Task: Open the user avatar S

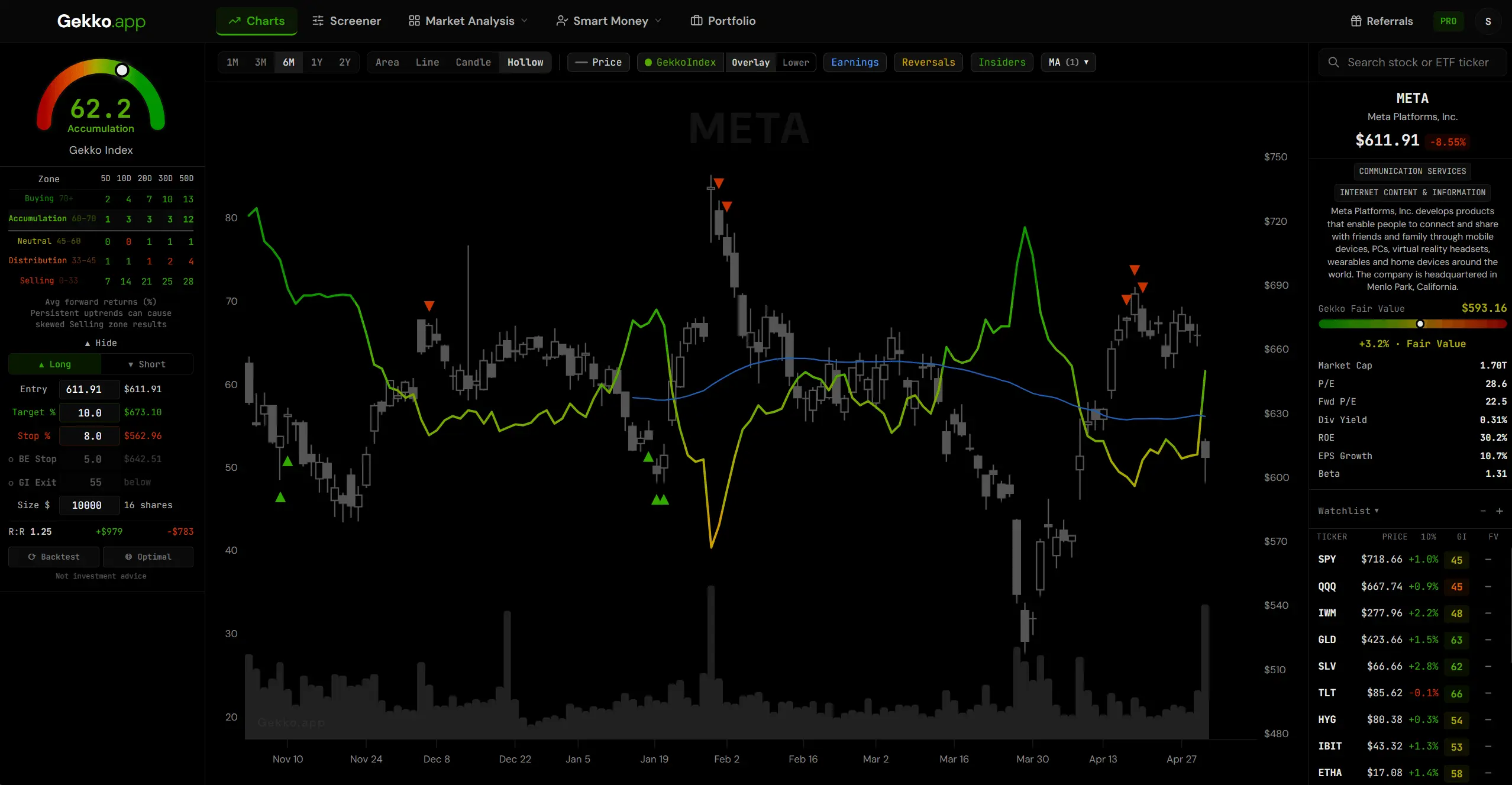Action: coord(1488,21)
